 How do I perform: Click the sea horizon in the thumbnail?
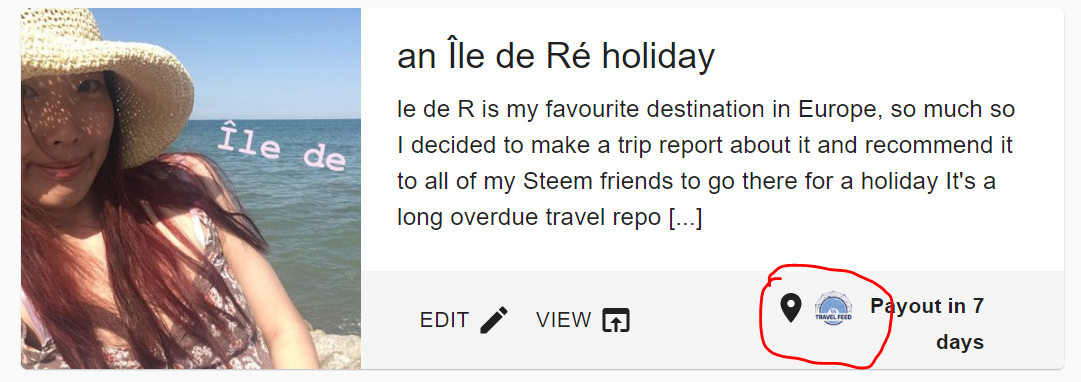pyautogui.click(x=276, y=119)
